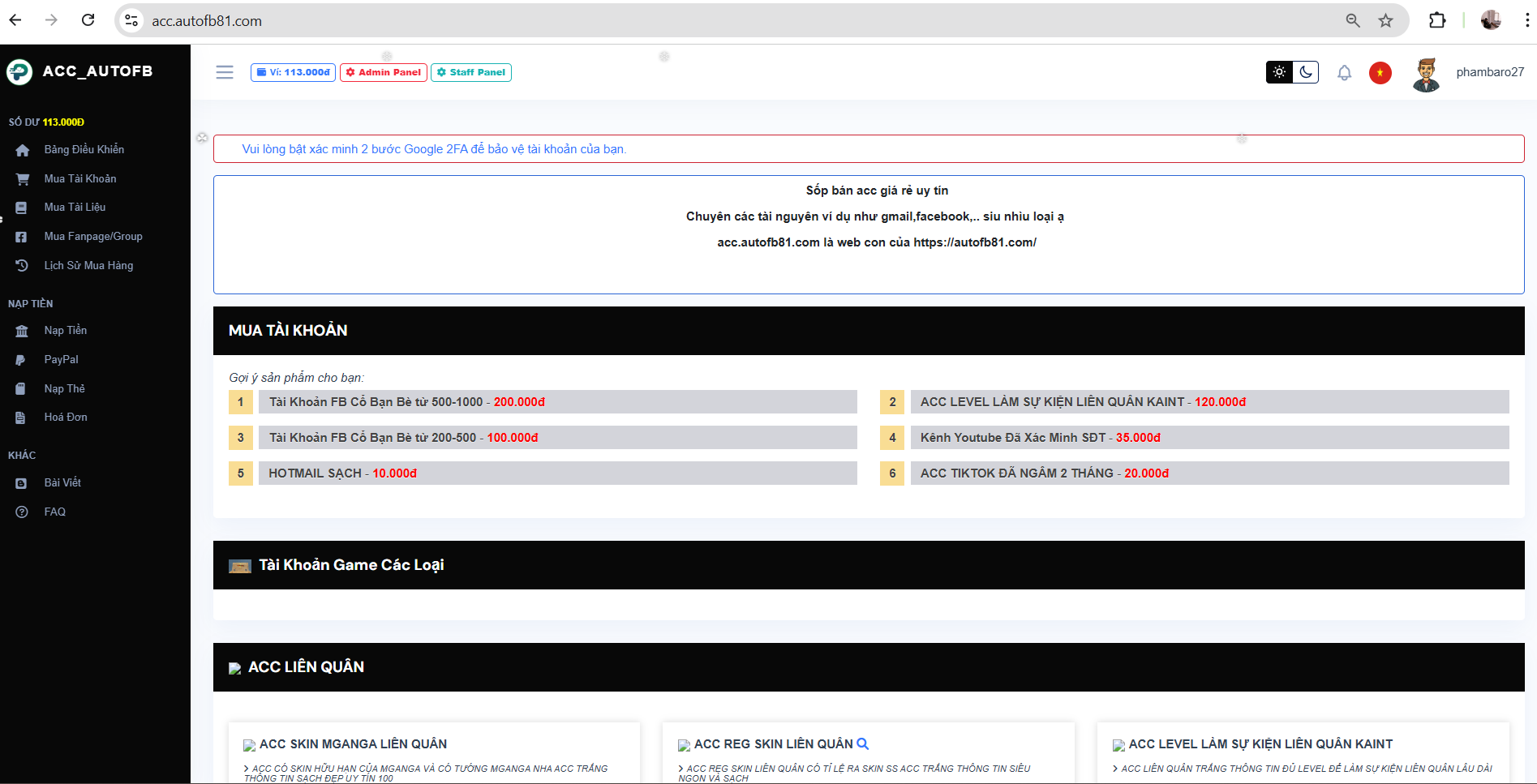Image resolution: width=1537 pixels, height=784 pixels.
Task: Click the zoom magnifier icon in address bar
Action: pyautogui.click(x=1353, y=20)
